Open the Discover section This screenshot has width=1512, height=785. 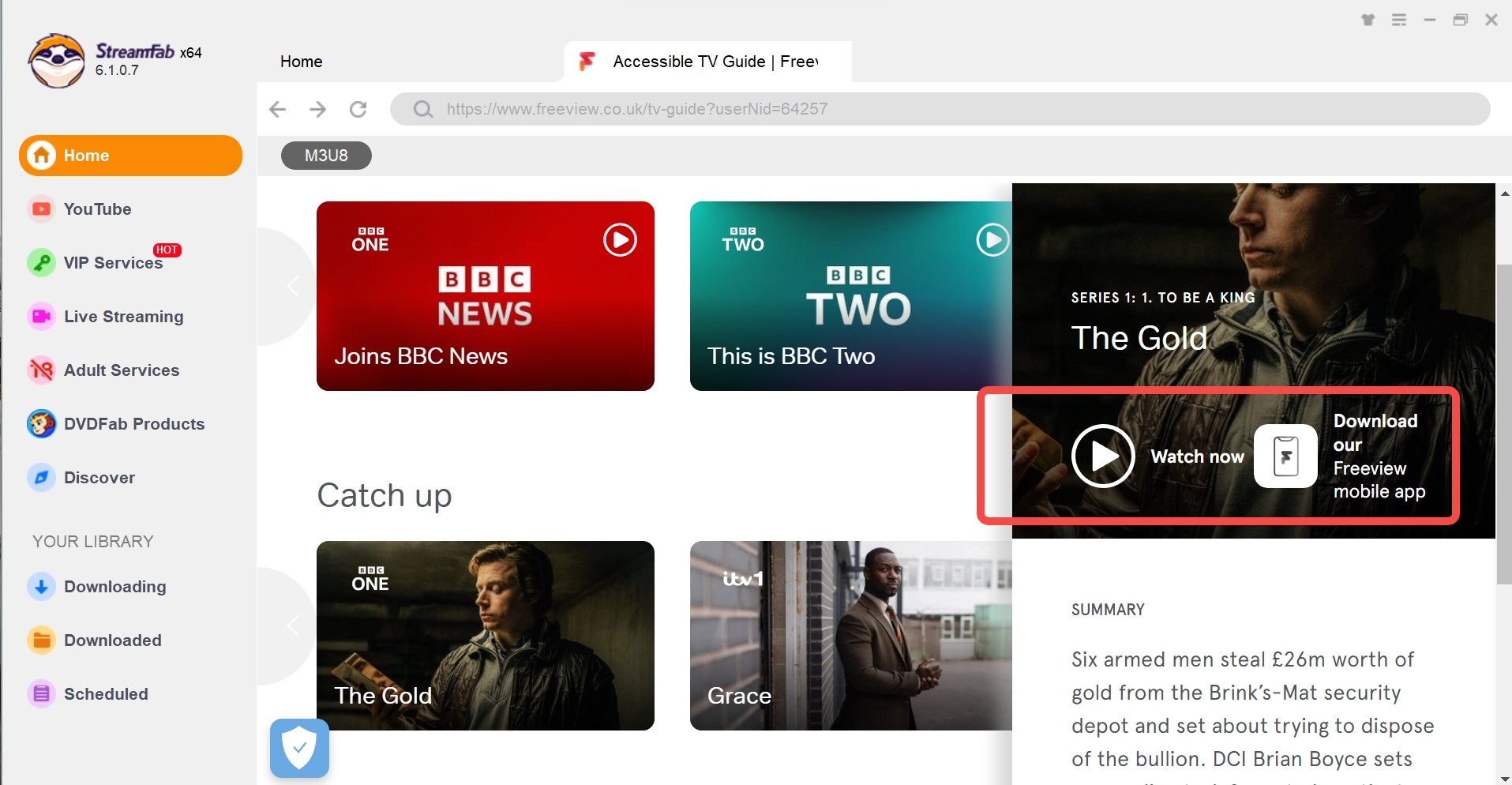point(99,478)
